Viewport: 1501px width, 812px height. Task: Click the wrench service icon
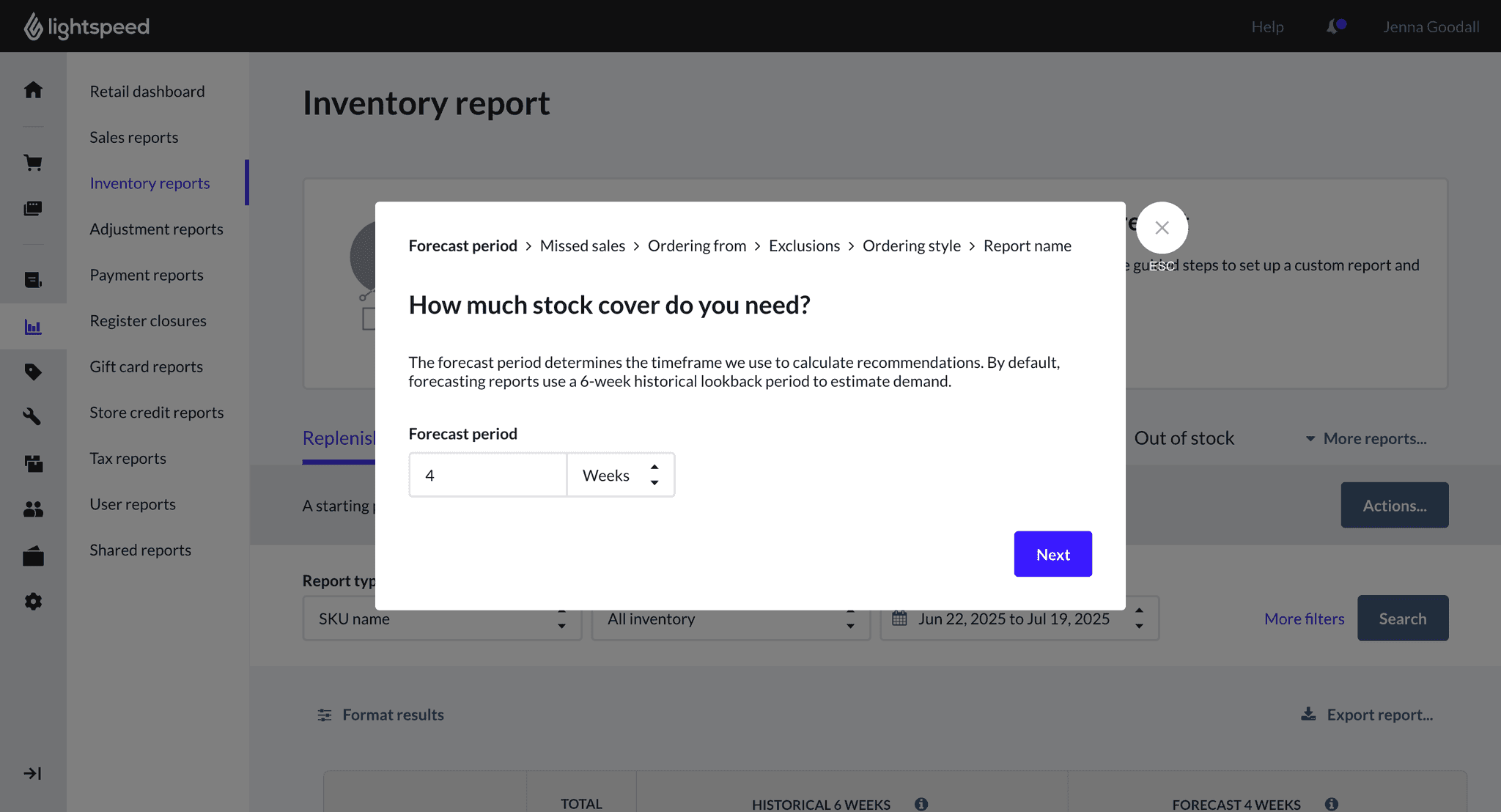[33, 417]
